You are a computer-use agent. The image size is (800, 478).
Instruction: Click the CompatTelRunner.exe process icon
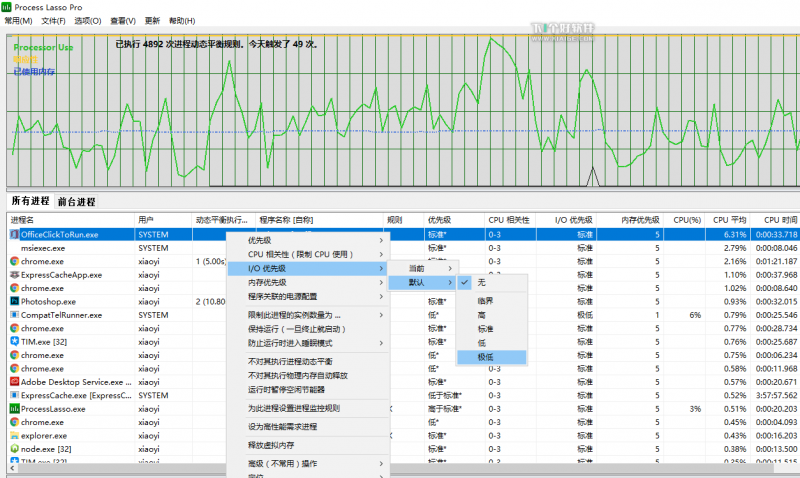pyautogui.click(x=14, y=315)
